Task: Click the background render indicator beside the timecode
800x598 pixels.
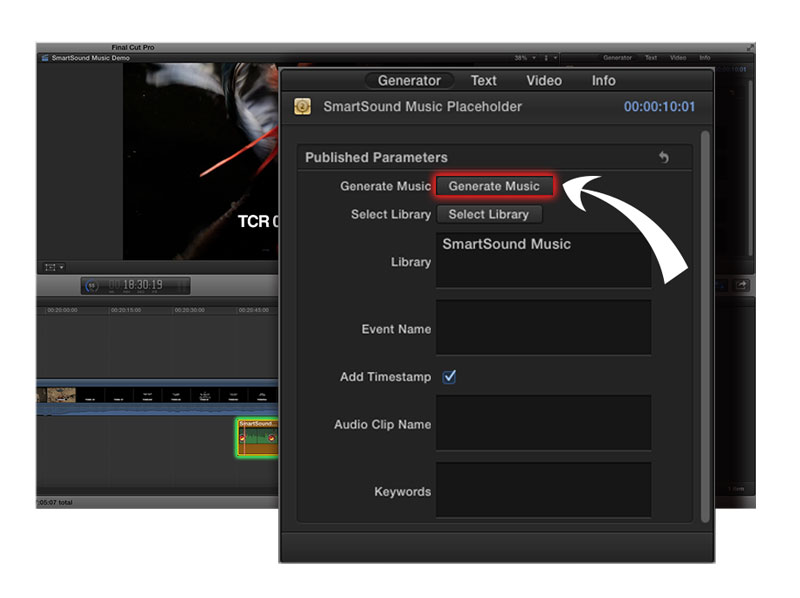Action: click(x=92, y=286)
